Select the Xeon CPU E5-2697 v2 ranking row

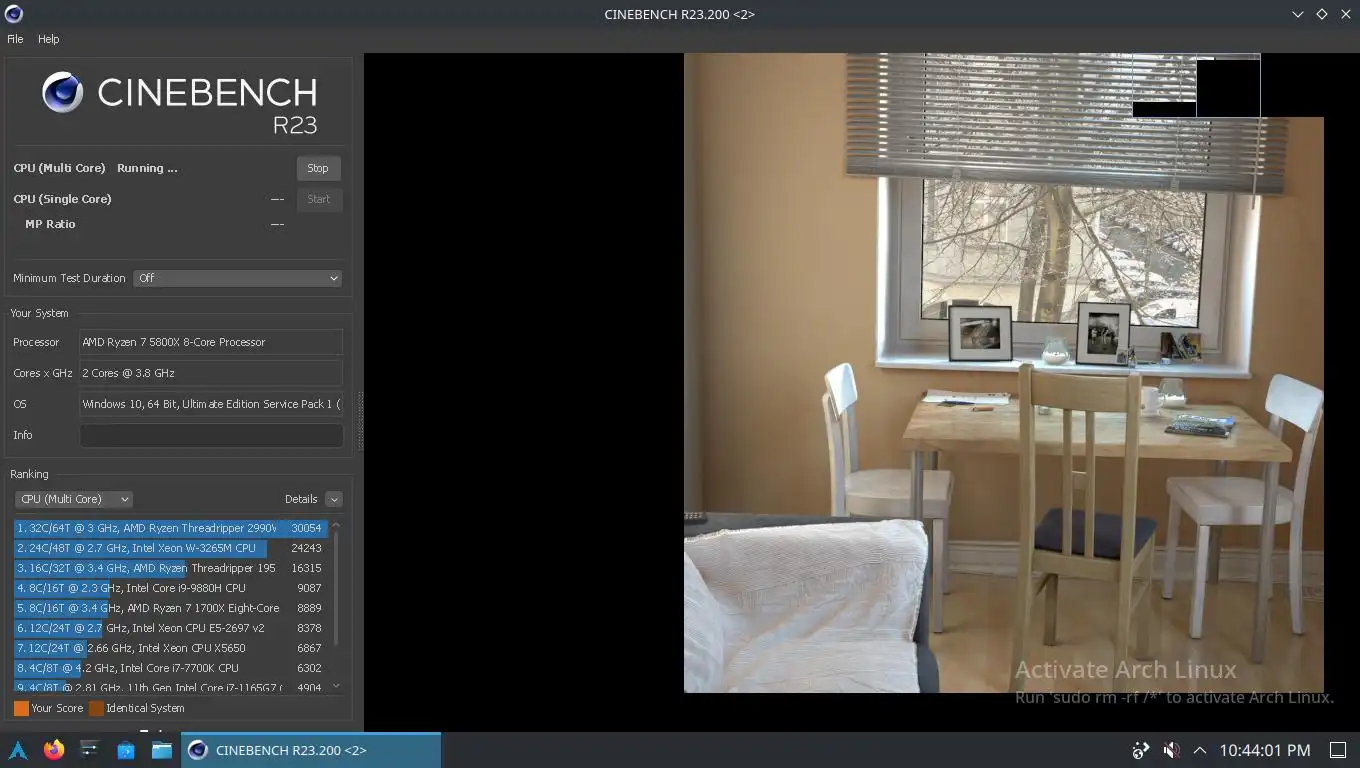coord(170,628)
